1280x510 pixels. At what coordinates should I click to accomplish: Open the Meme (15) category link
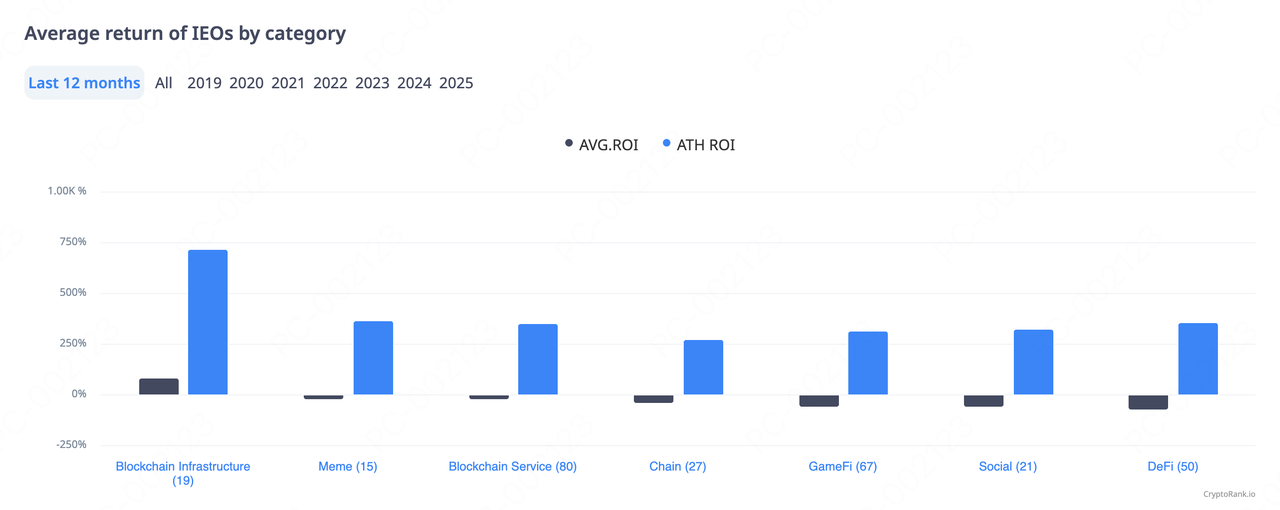[x=348, y=466]
